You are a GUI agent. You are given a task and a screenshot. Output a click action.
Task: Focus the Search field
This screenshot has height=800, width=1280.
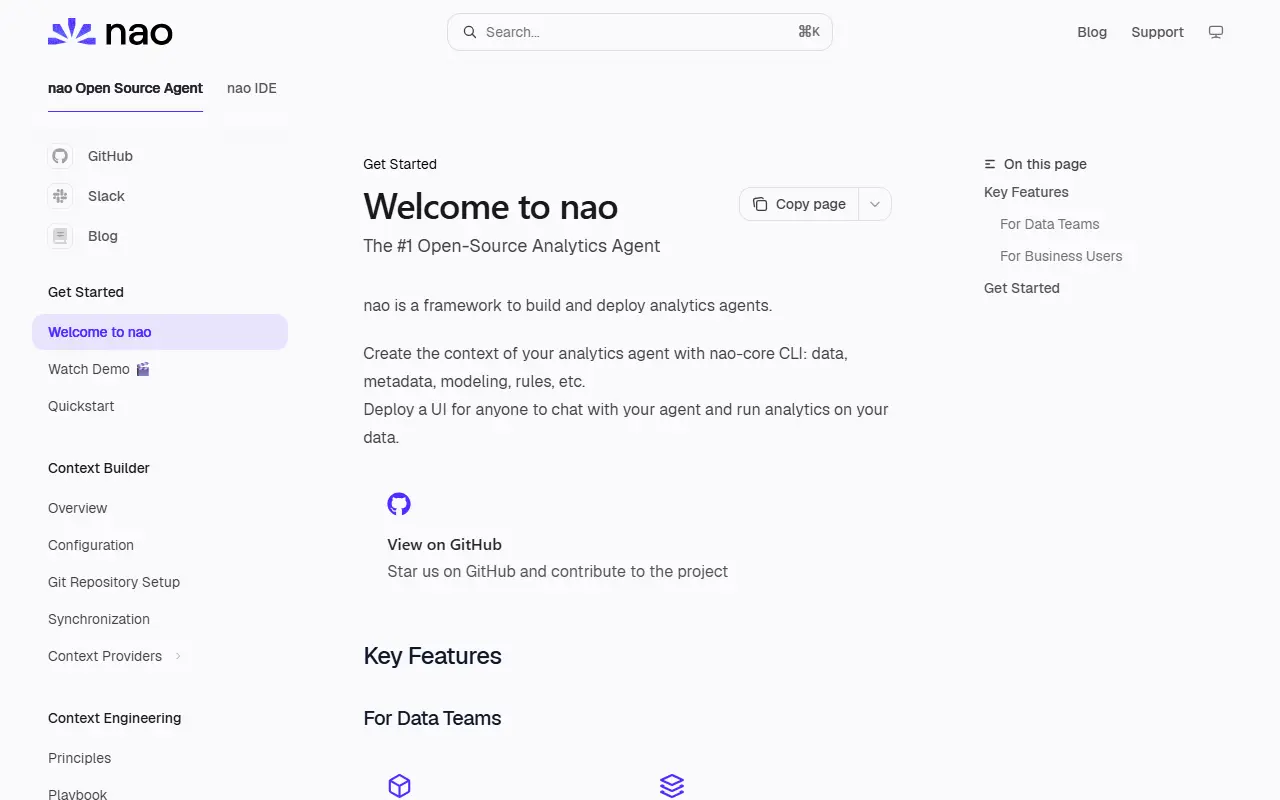tap(640, 32)
